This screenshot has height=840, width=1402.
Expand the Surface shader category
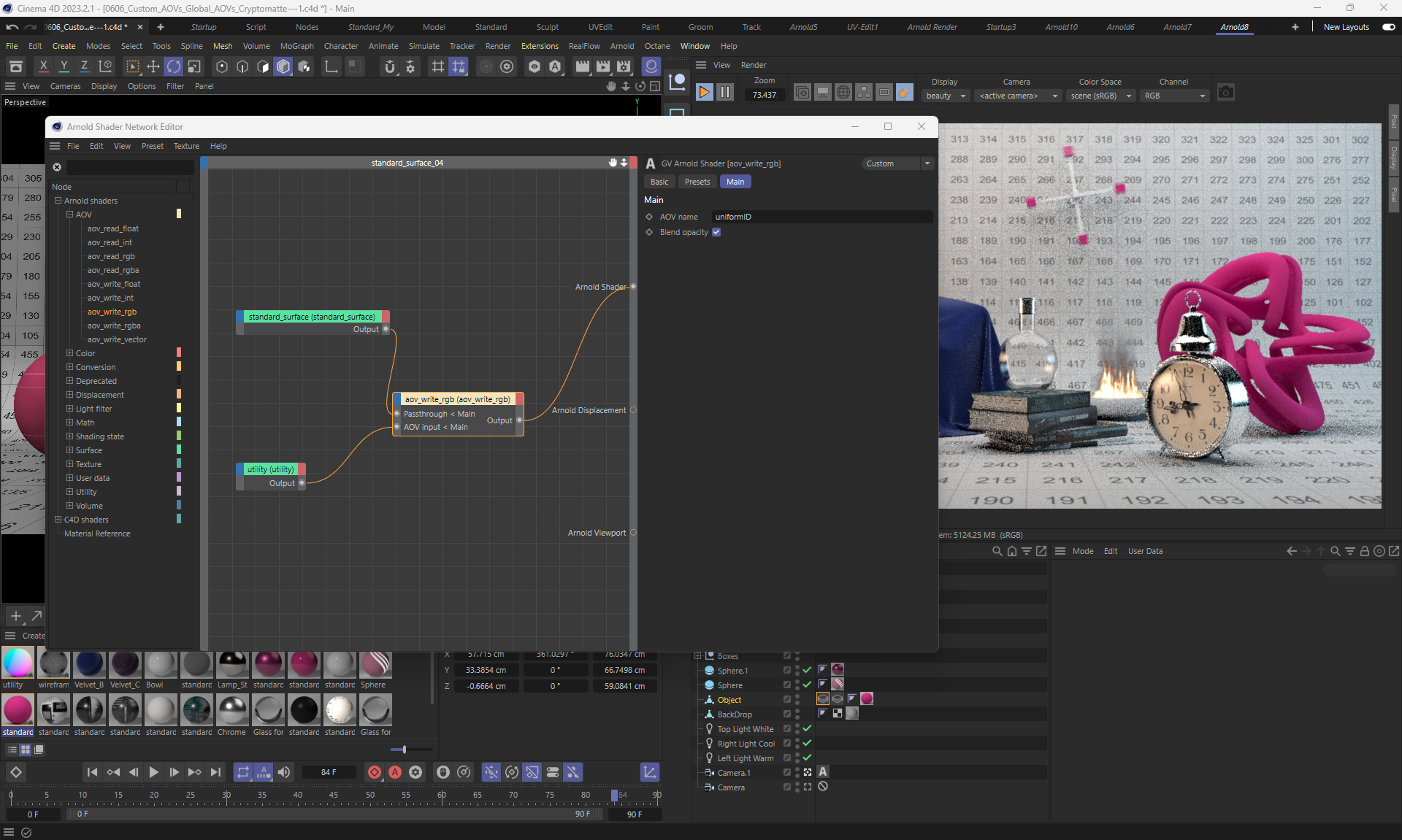[70, 450]
